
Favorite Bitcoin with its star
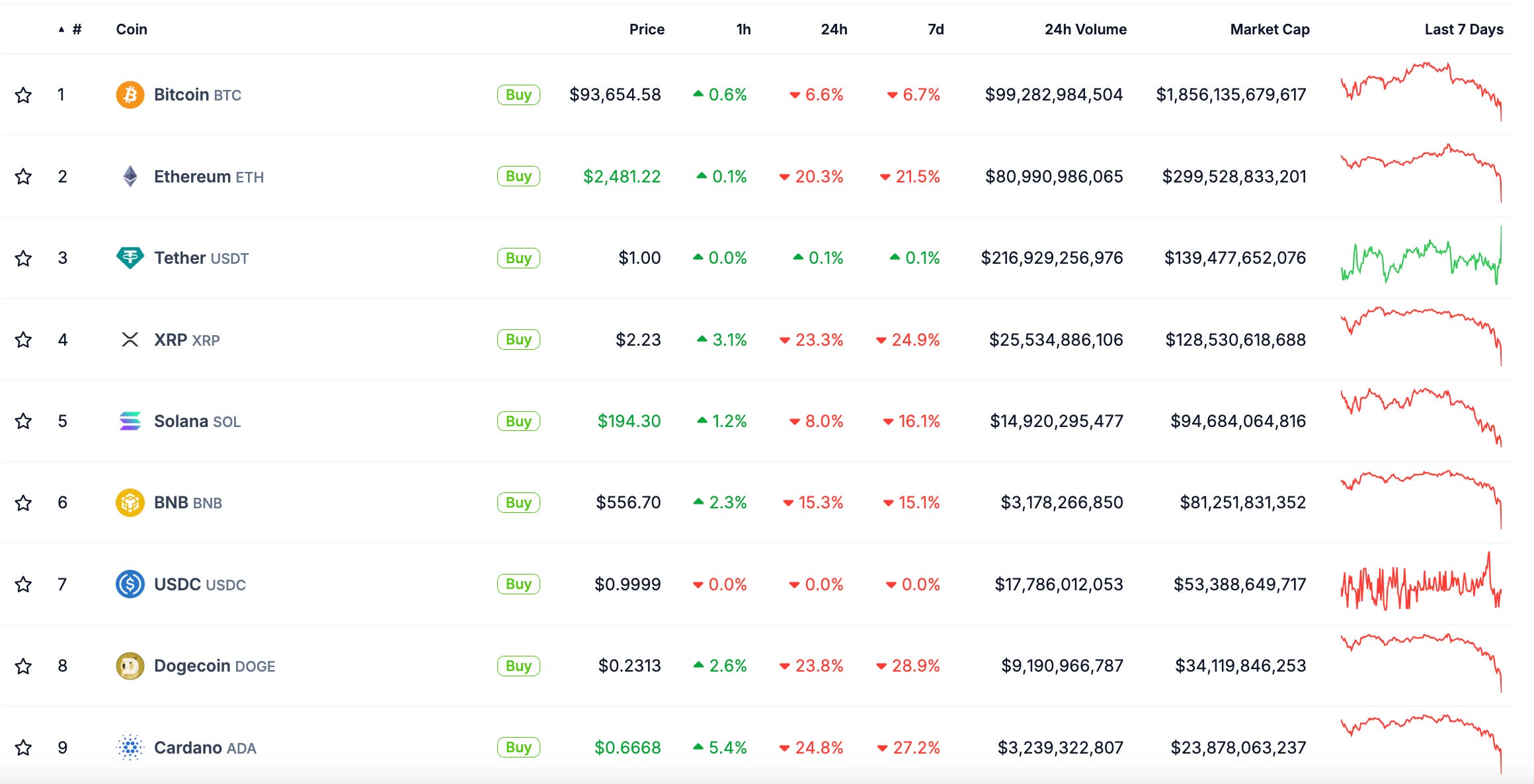pos(24,95)
